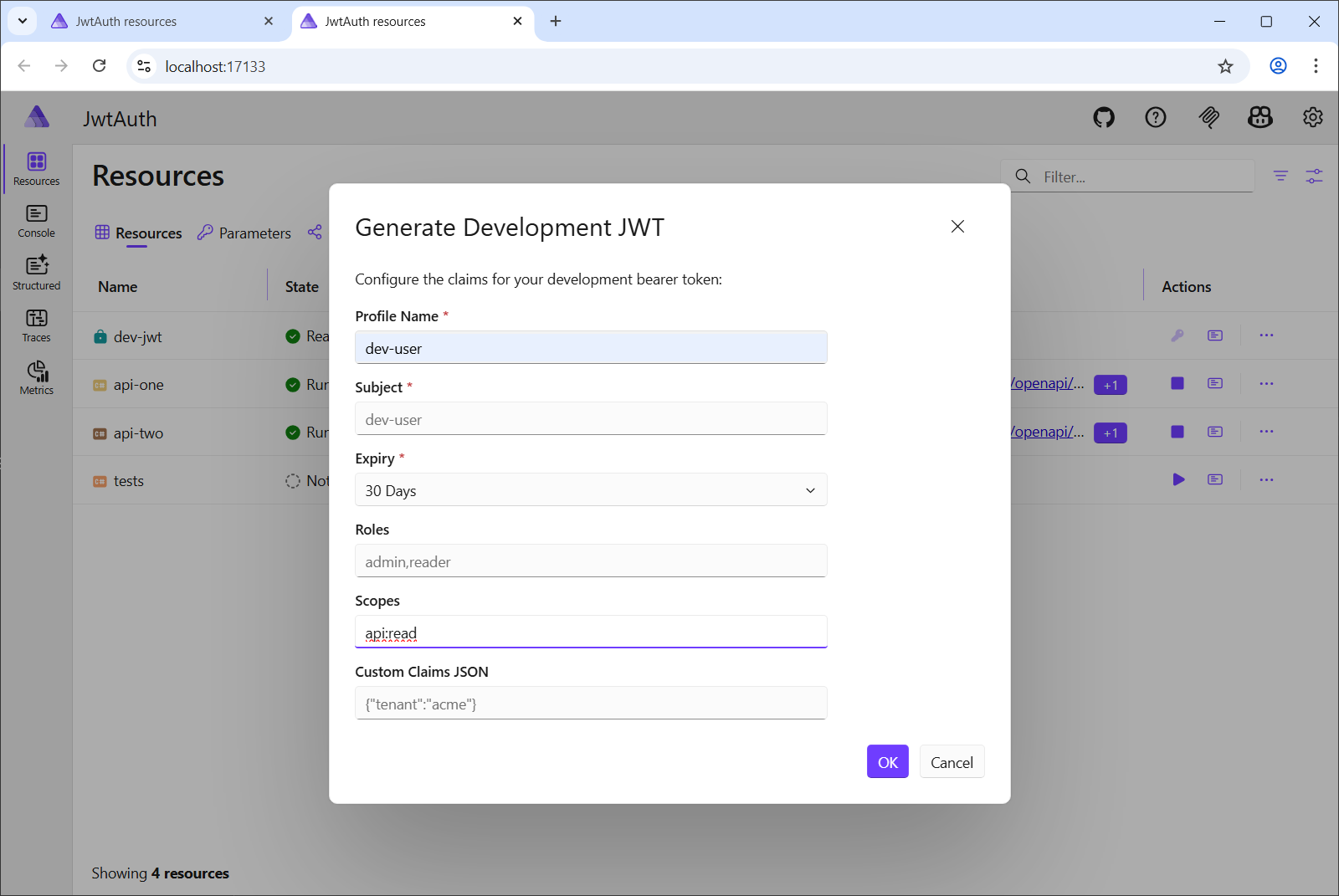Open the Structured logs view
The width and height of the screenshot is (1339, 896).
[x=35, y=272]
